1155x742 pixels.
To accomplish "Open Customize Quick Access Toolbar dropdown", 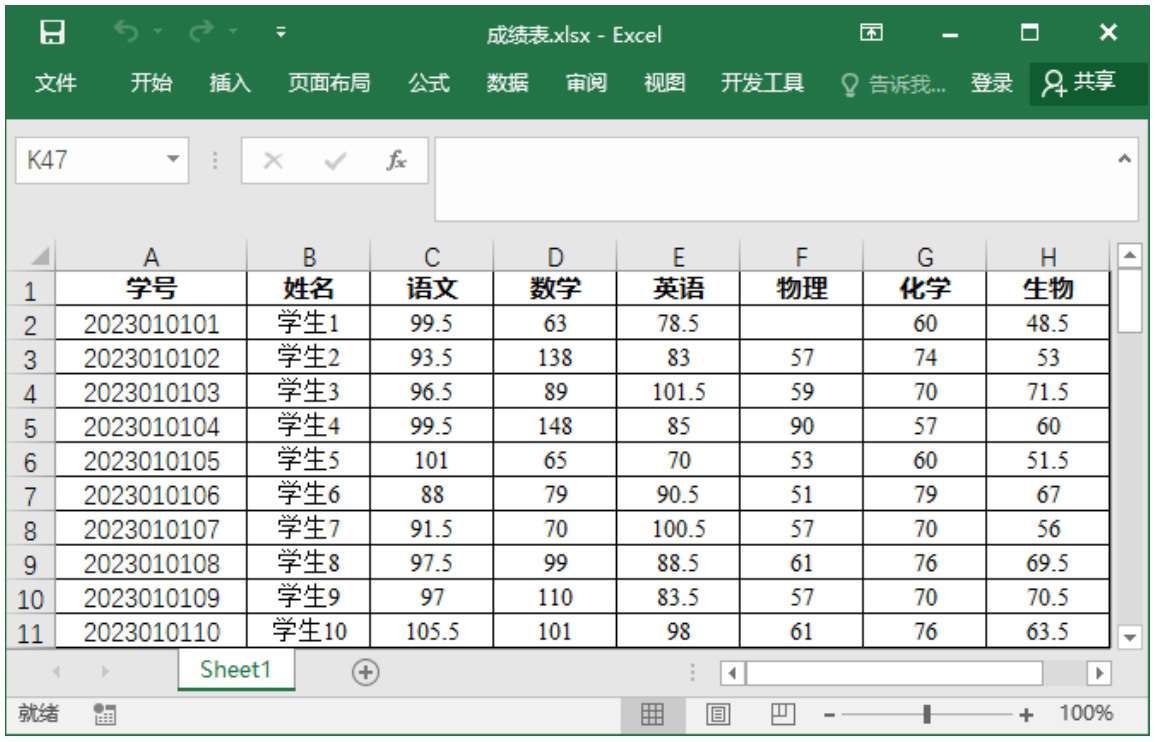I will (281, 33).
